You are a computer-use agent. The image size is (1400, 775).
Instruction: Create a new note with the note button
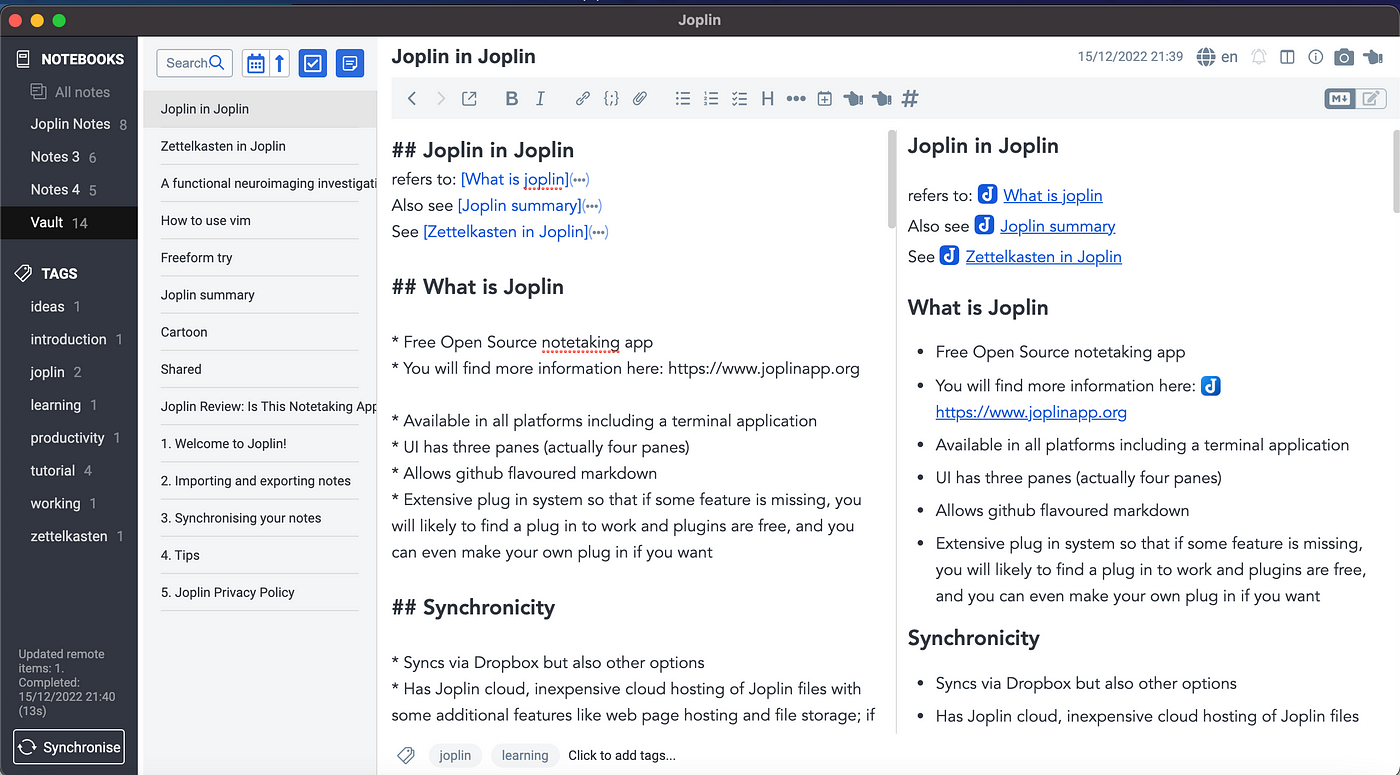(x=350, y=63)
